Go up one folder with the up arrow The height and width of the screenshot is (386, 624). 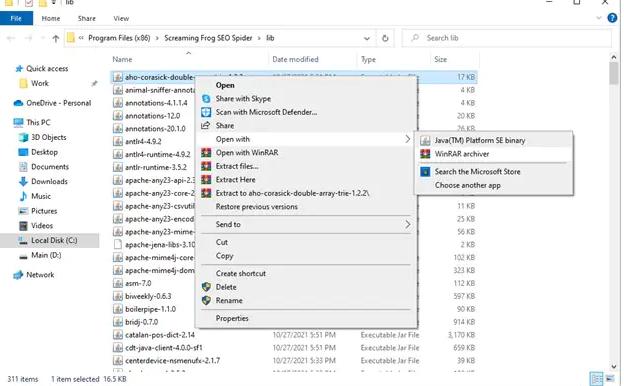(56, 38)
